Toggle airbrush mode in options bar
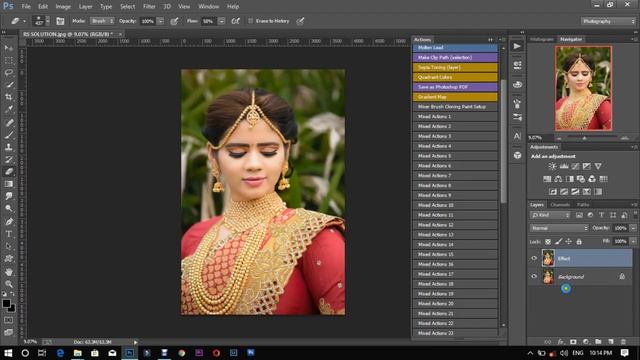Viewport: 640px width, 360px height. (x=236, y=21)
